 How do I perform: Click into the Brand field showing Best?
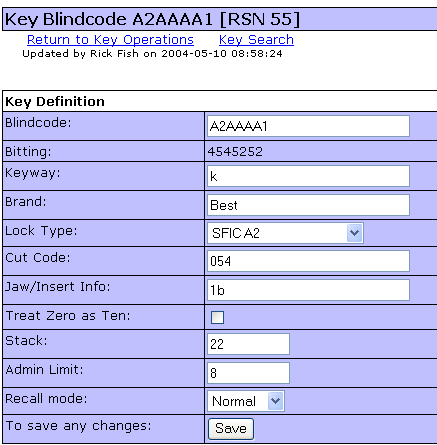pos(308,205)
